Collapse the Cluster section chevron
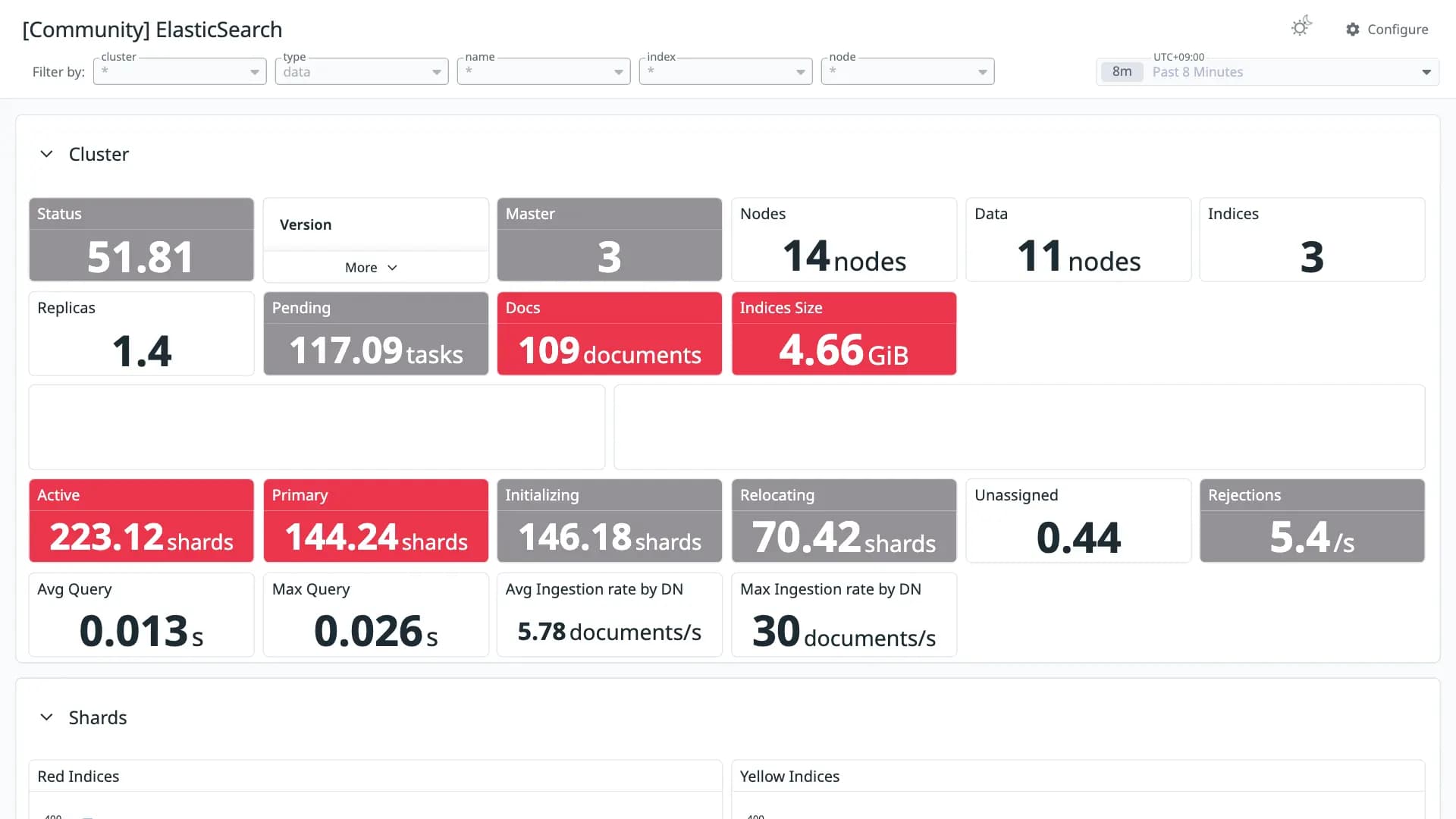This screenshot has width=1456, height=819. pos(46,154)
